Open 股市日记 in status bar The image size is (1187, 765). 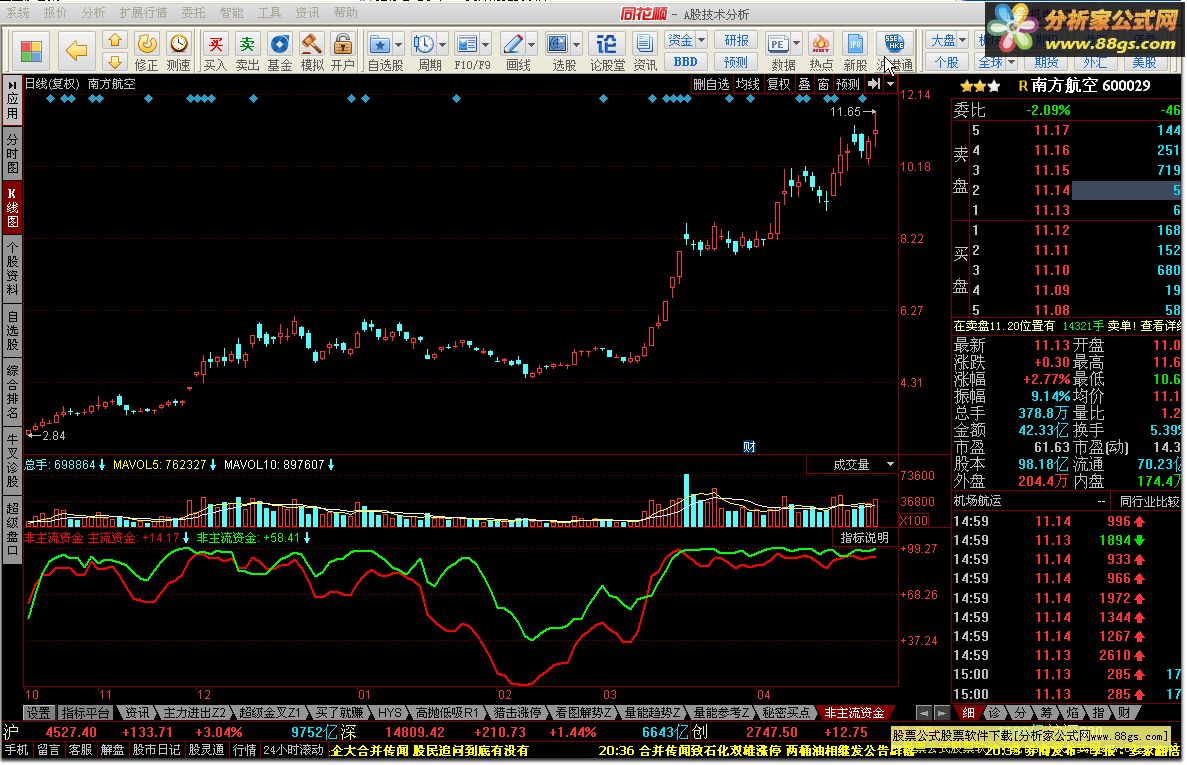(x=157, y=750)
